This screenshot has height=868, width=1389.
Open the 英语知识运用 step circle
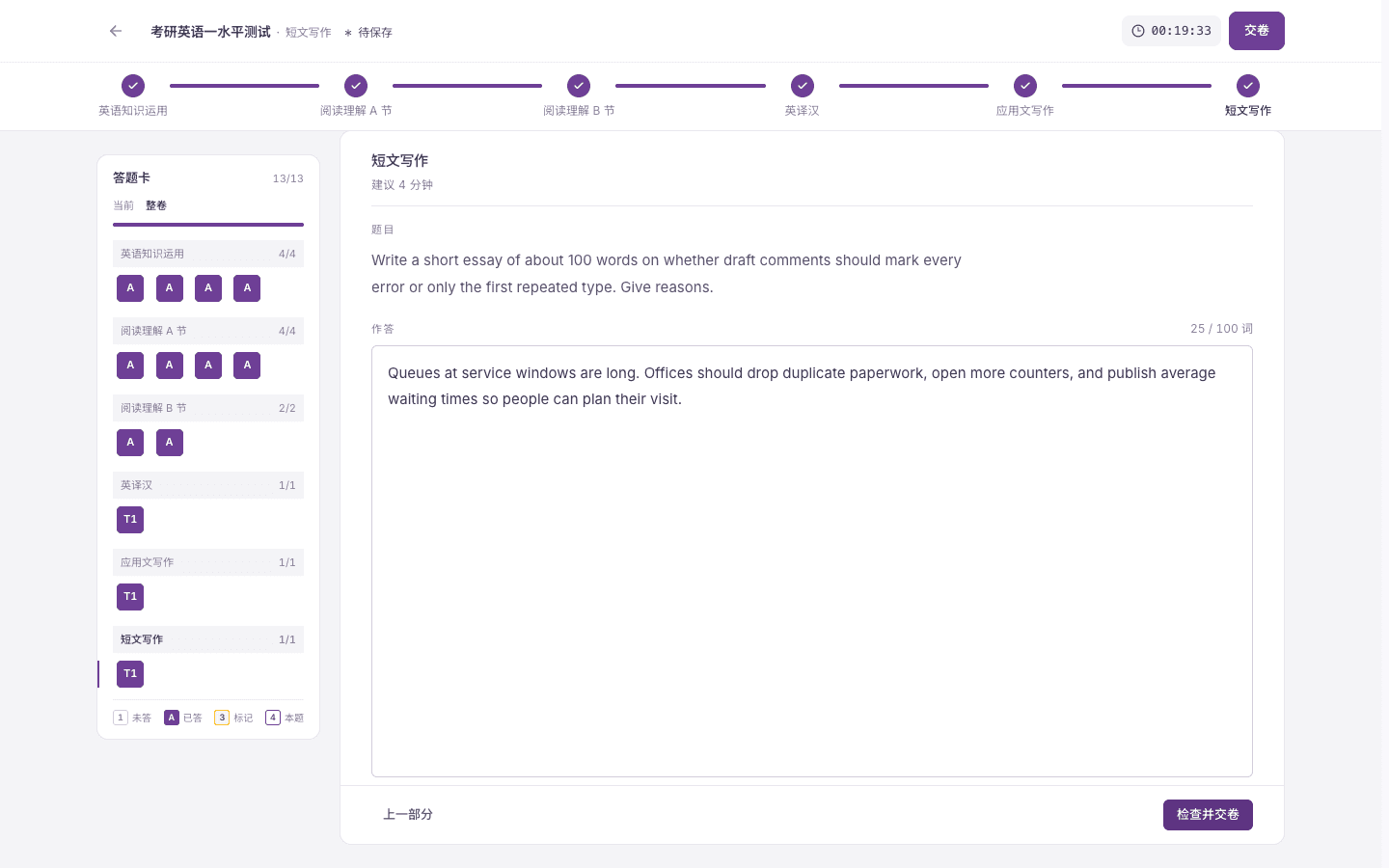(x=133, y=86)
